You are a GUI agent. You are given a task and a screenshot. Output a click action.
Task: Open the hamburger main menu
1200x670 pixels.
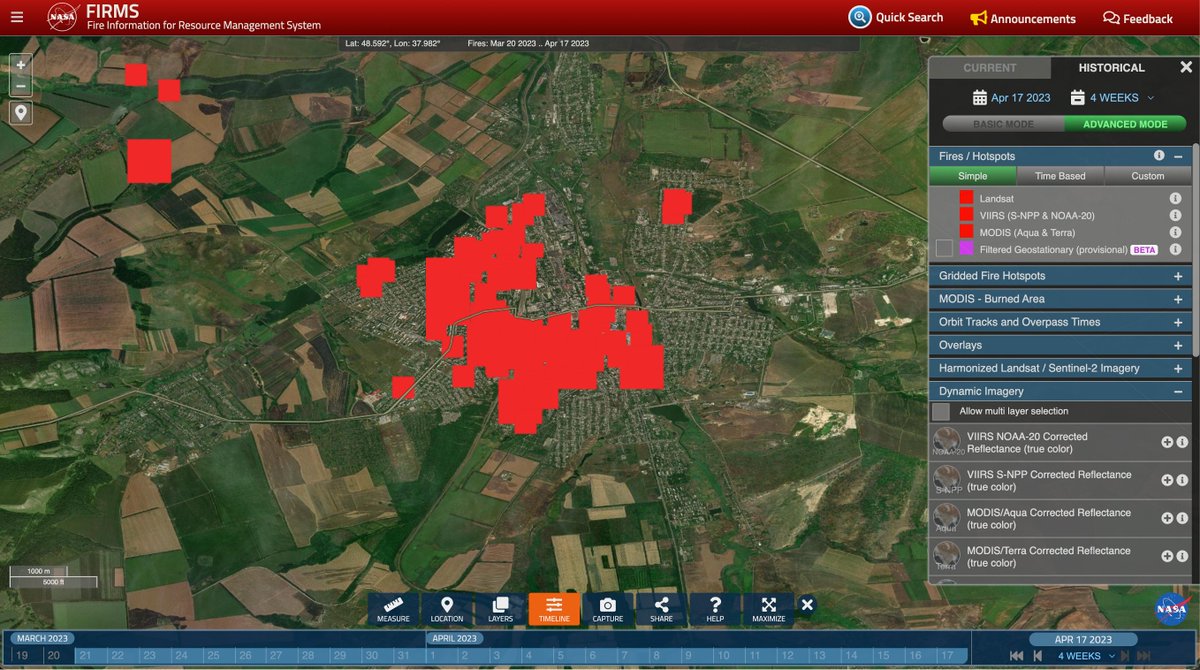[x=16, y=17]
